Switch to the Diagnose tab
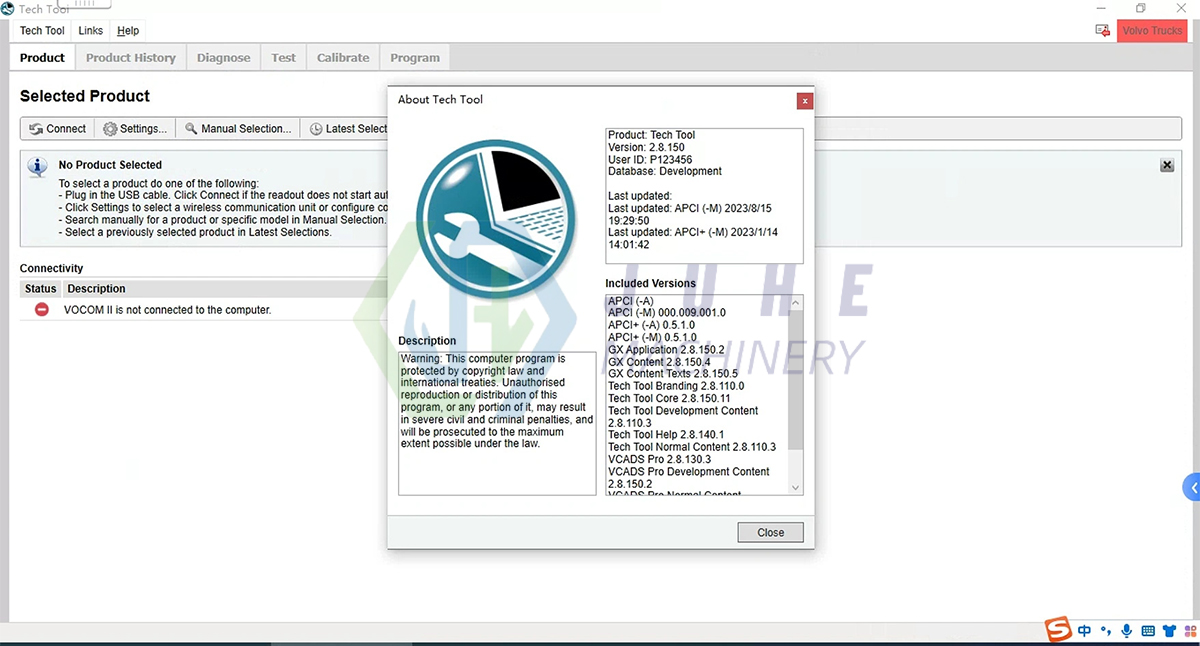1200x646 pixels. 223,57
